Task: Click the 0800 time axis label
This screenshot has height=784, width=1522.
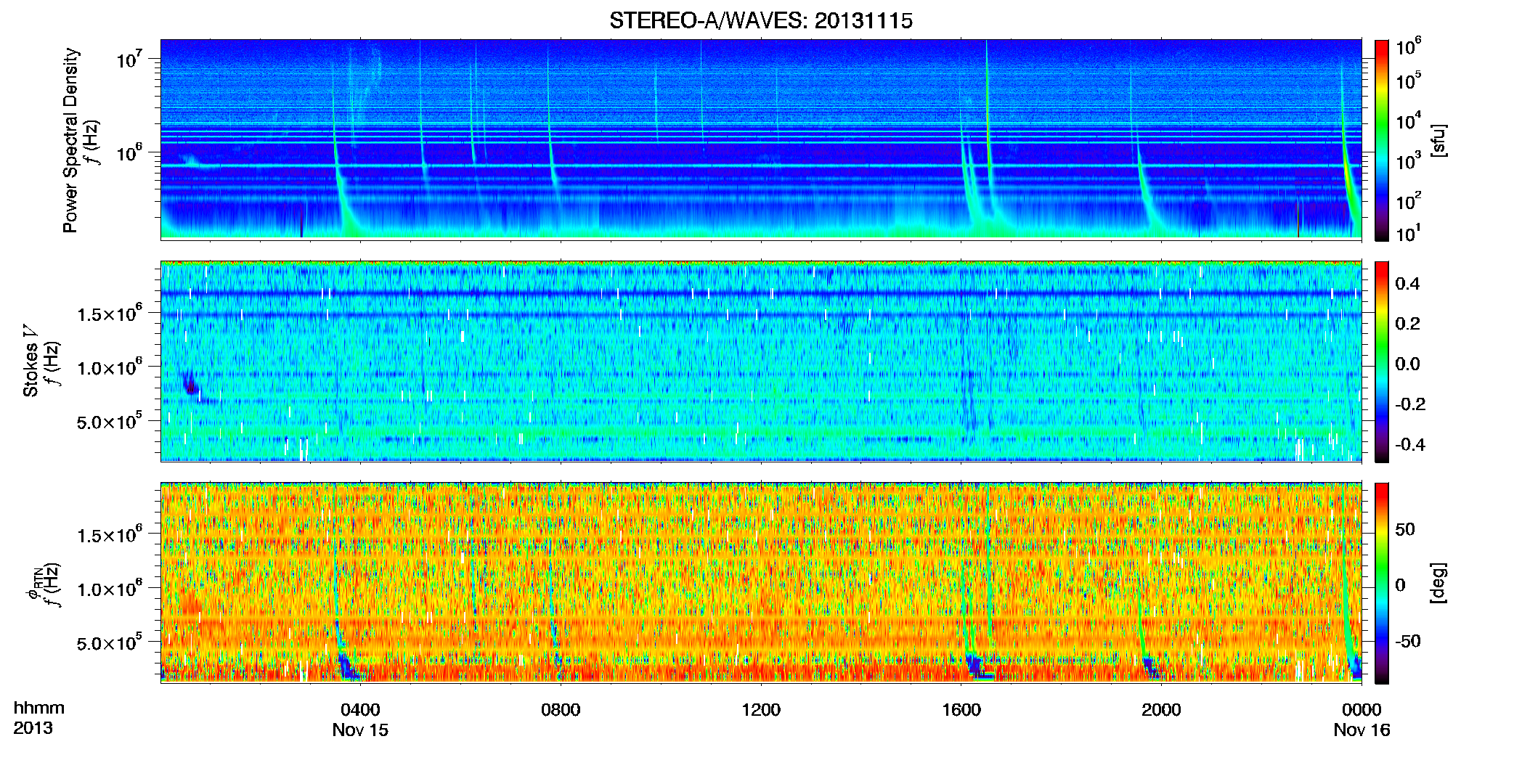Action: pos(561,709)
